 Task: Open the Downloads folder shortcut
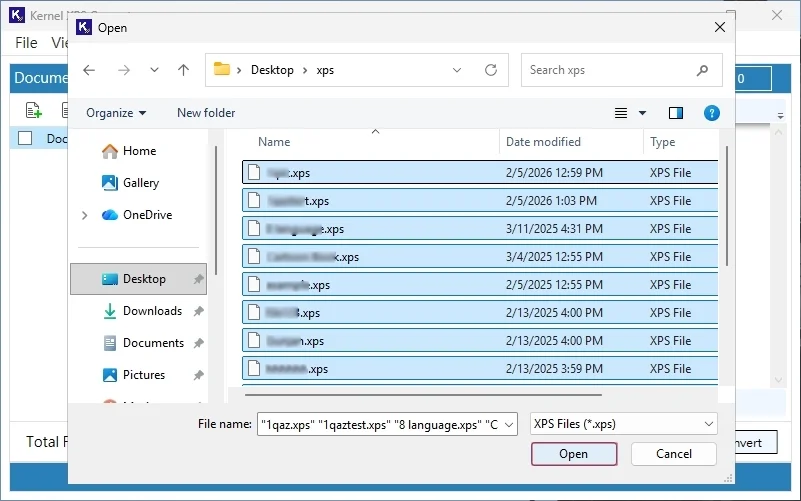pos(142,311)
